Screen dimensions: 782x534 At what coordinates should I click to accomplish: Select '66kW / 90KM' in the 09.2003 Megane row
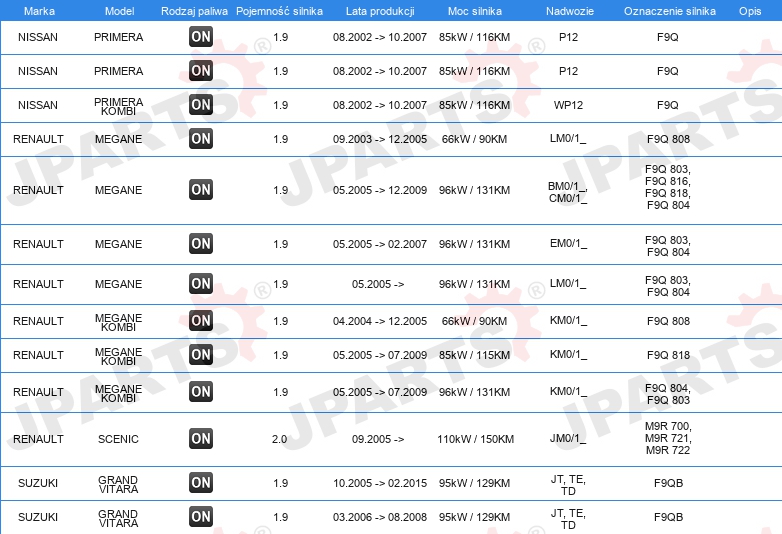[474, 139]
